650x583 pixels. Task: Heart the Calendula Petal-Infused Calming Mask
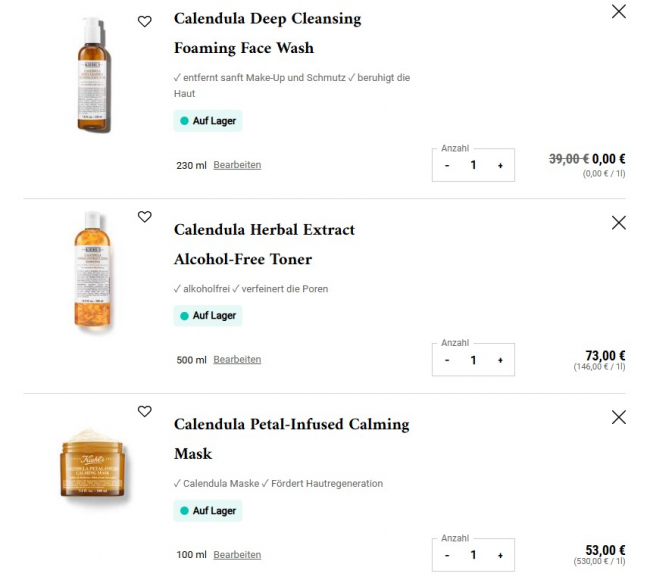click(145, 411)
